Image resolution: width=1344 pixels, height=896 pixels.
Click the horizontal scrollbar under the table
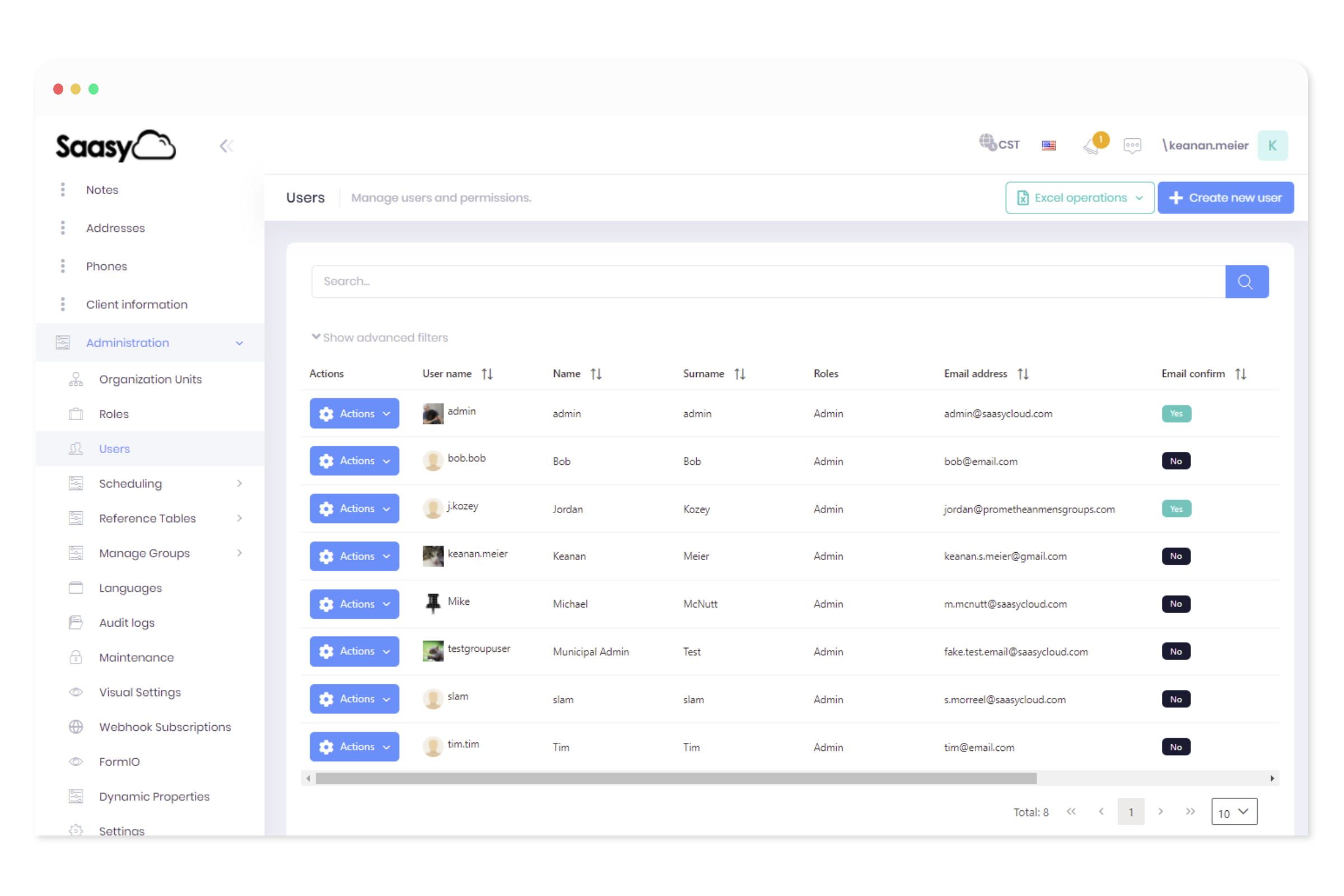click(x=676, y=778)
